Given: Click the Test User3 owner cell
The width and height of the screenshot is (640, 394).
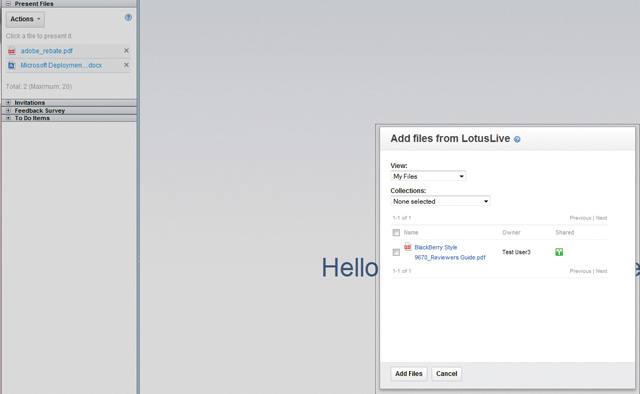Looking at the screenshot, I should point(516,252).
